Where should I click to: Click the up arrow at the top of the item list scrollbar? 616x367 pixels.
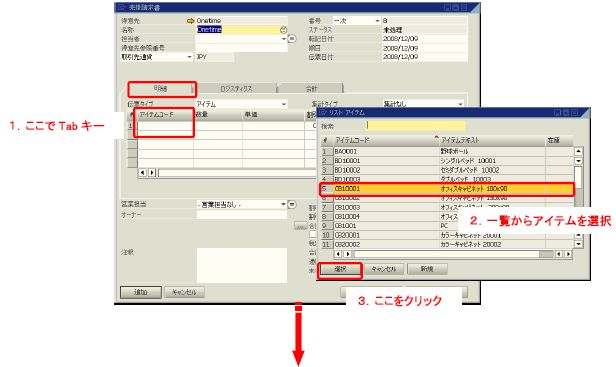pos(578,151)
